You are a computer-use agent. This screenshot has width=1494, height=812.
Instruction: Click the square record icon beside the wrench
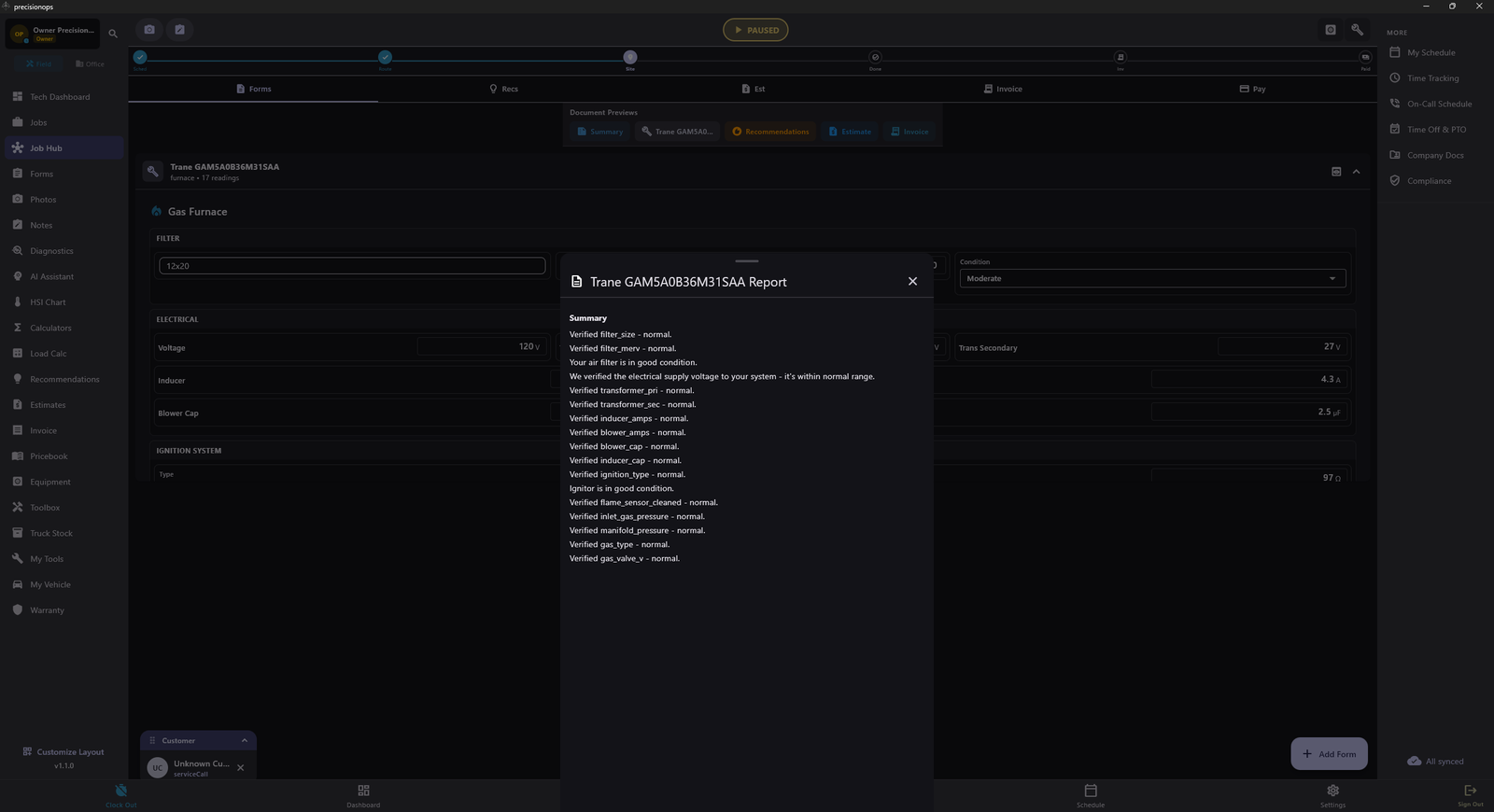pos(1331,30)
